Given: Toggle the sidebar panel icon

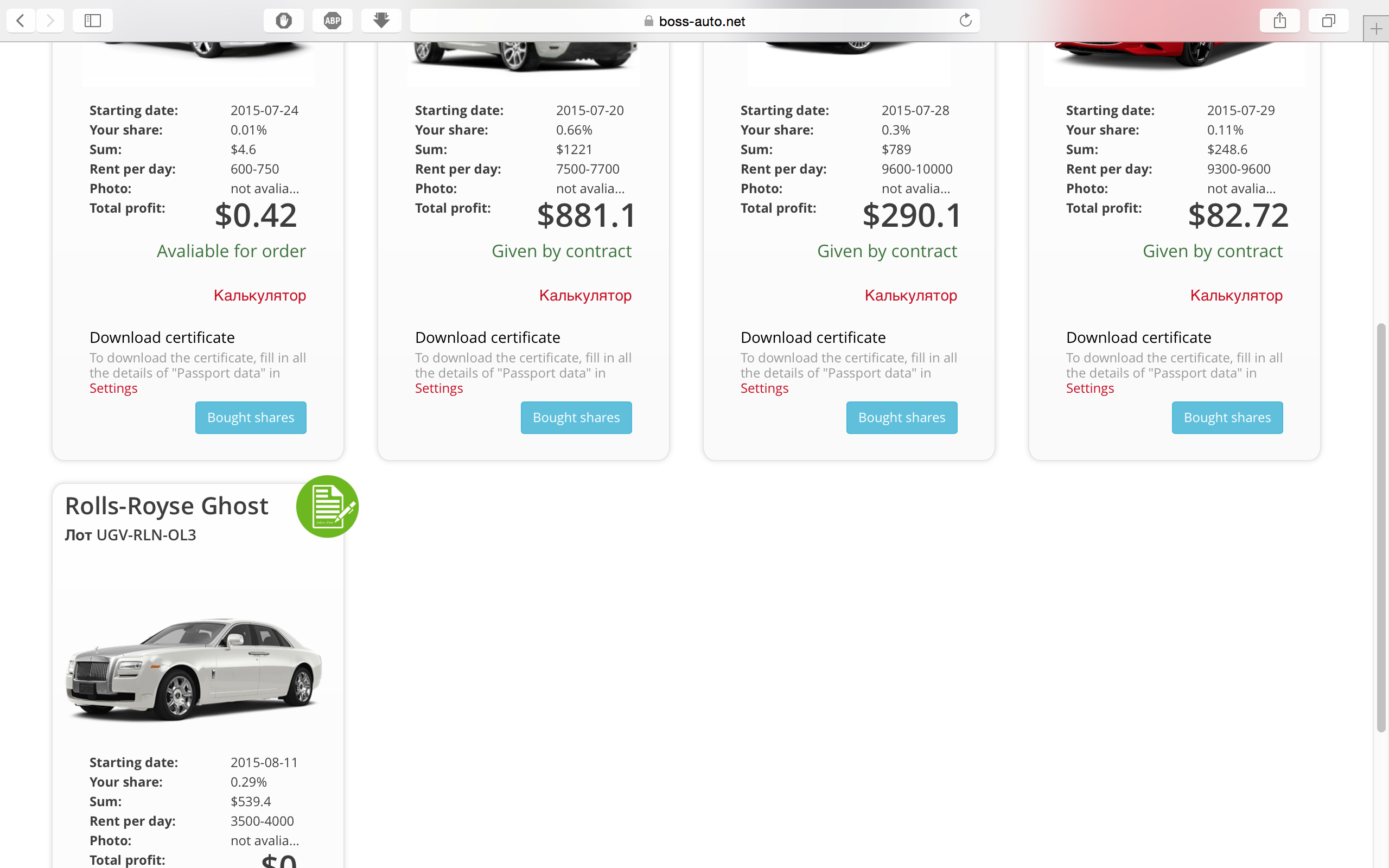Looking at the screenshot, I should tap(92, 21).
